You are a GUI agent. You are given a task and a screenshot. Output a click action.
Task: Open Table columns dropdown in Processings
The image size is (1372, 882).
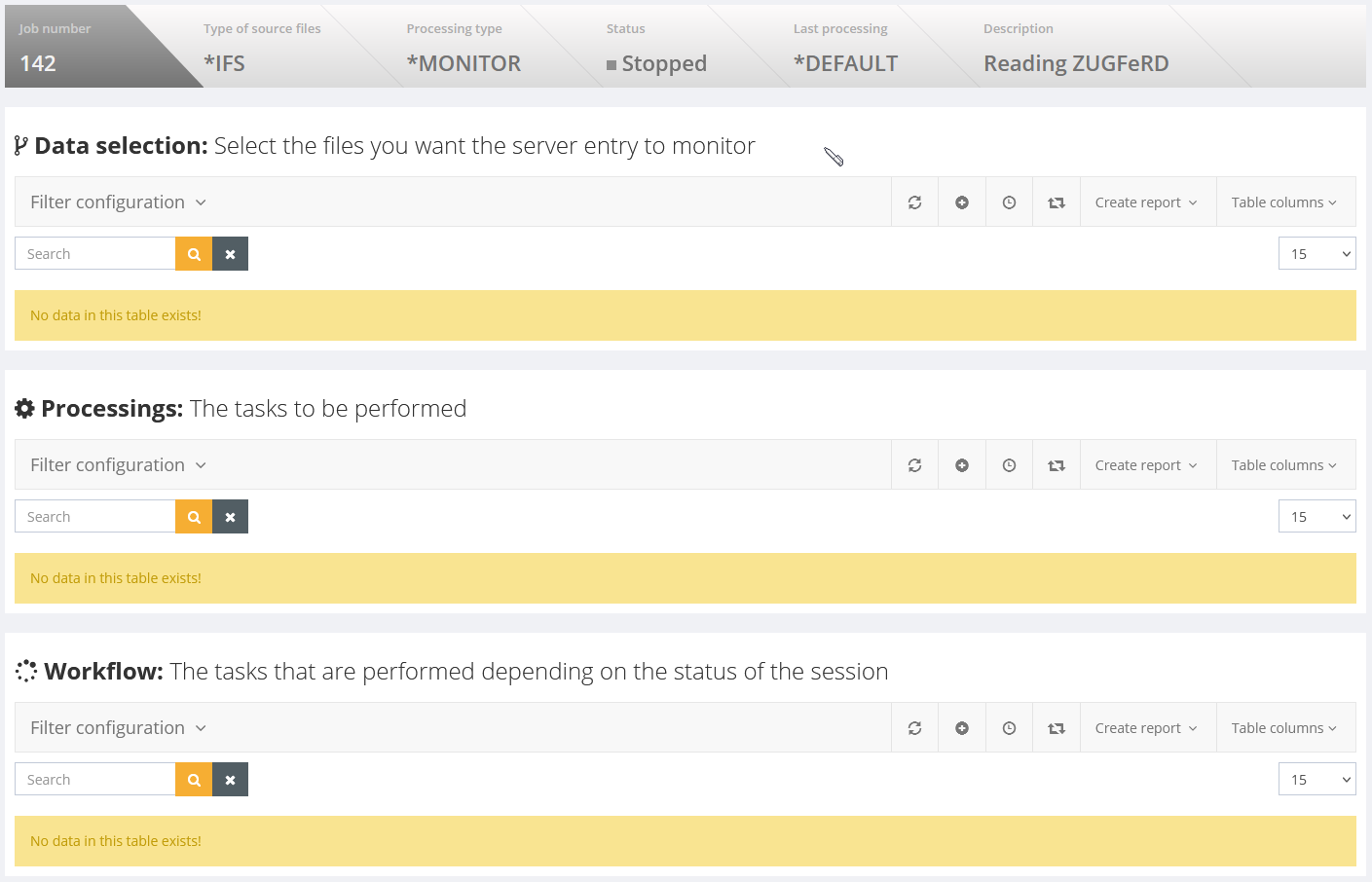click(1283, 465)
